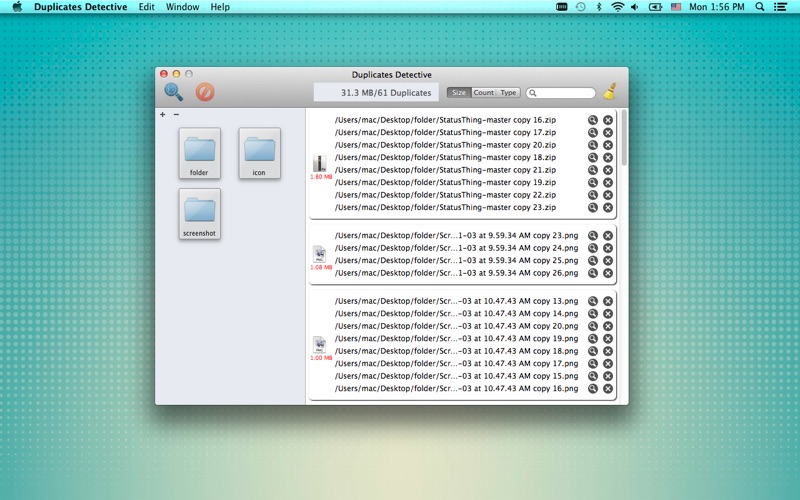The height and width of the screenshot is (500, 800).
Task: Reveal StatusThing-master copy 22.zip in Finder
Action: pyautogui.click(x=592, y=195)
